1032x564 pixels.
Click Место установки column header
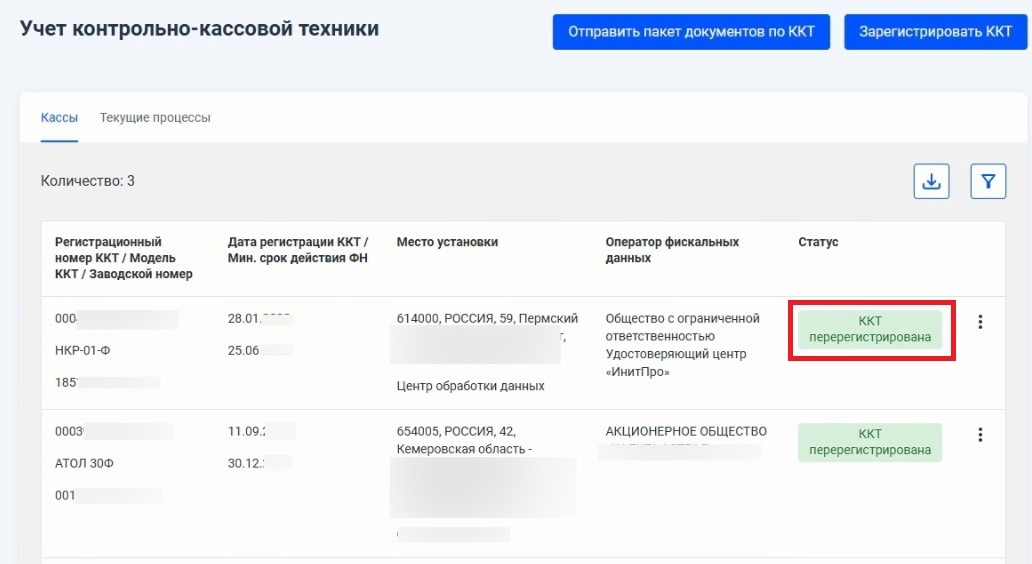448,242
